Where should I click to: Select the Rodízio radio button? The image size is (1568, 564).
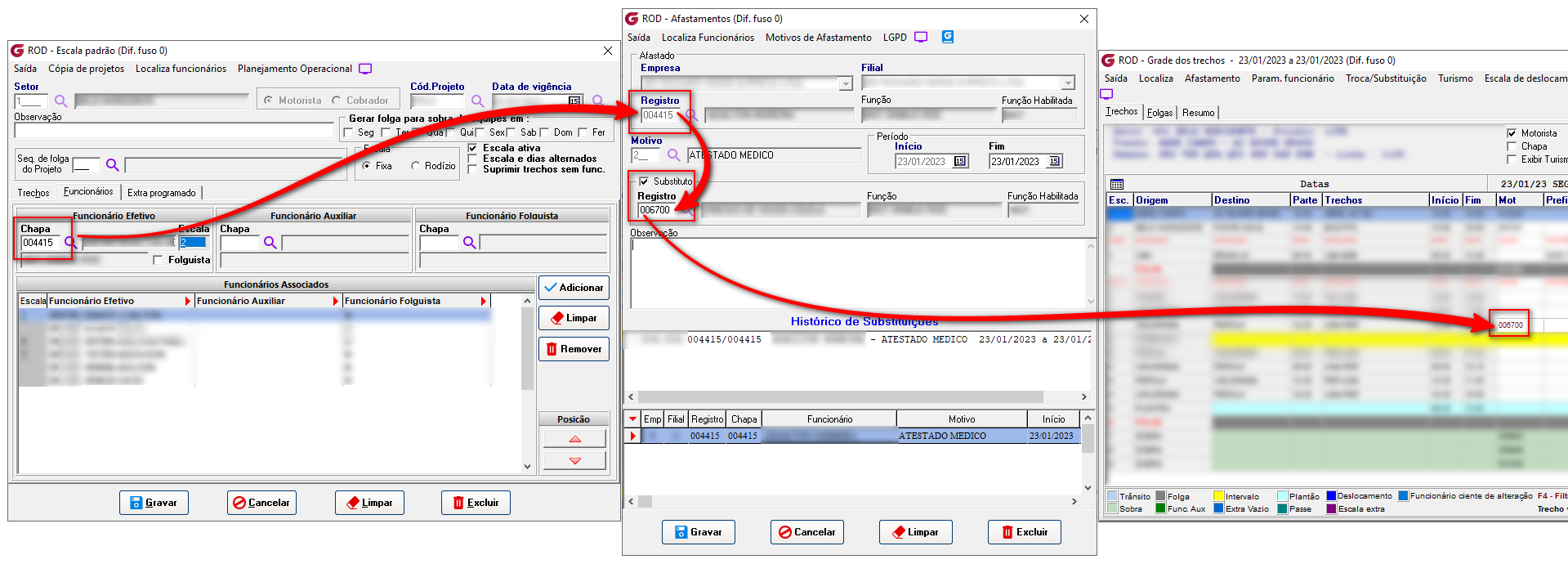tap(415, 166)
